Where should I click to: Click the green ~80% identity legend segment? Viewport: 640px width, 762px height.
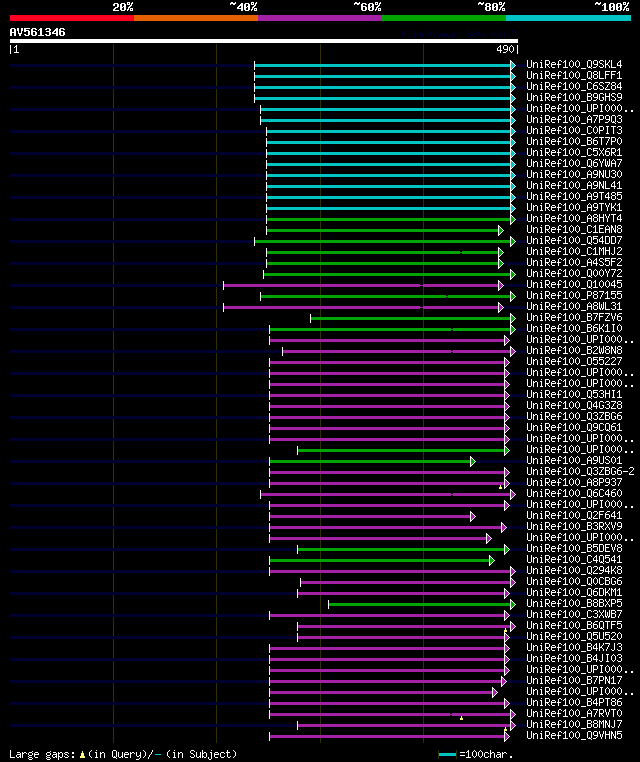444,18
